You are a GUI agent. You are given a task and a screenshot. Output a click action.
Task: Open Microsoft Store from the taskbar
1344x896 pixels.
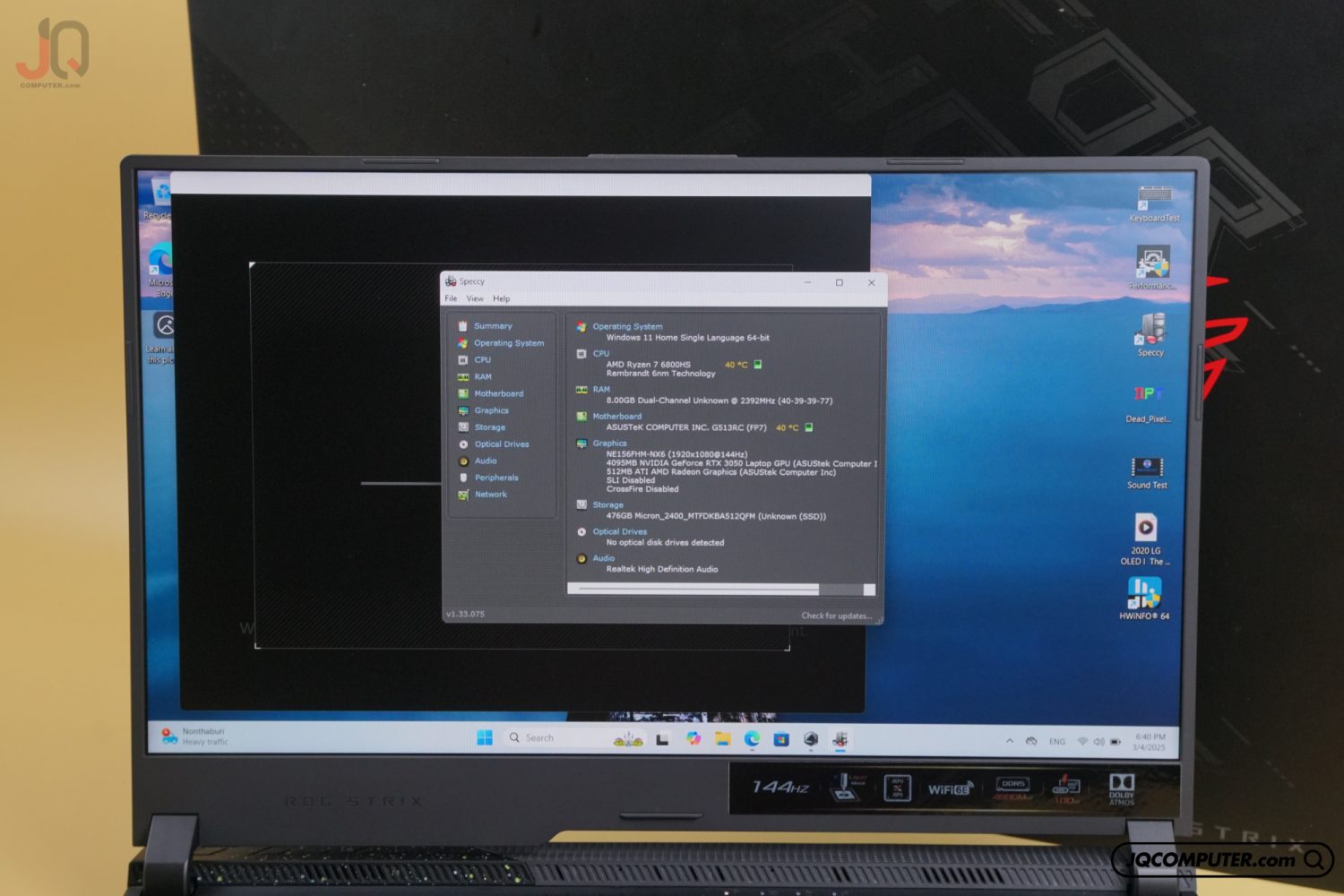click(x=781, y=739)
